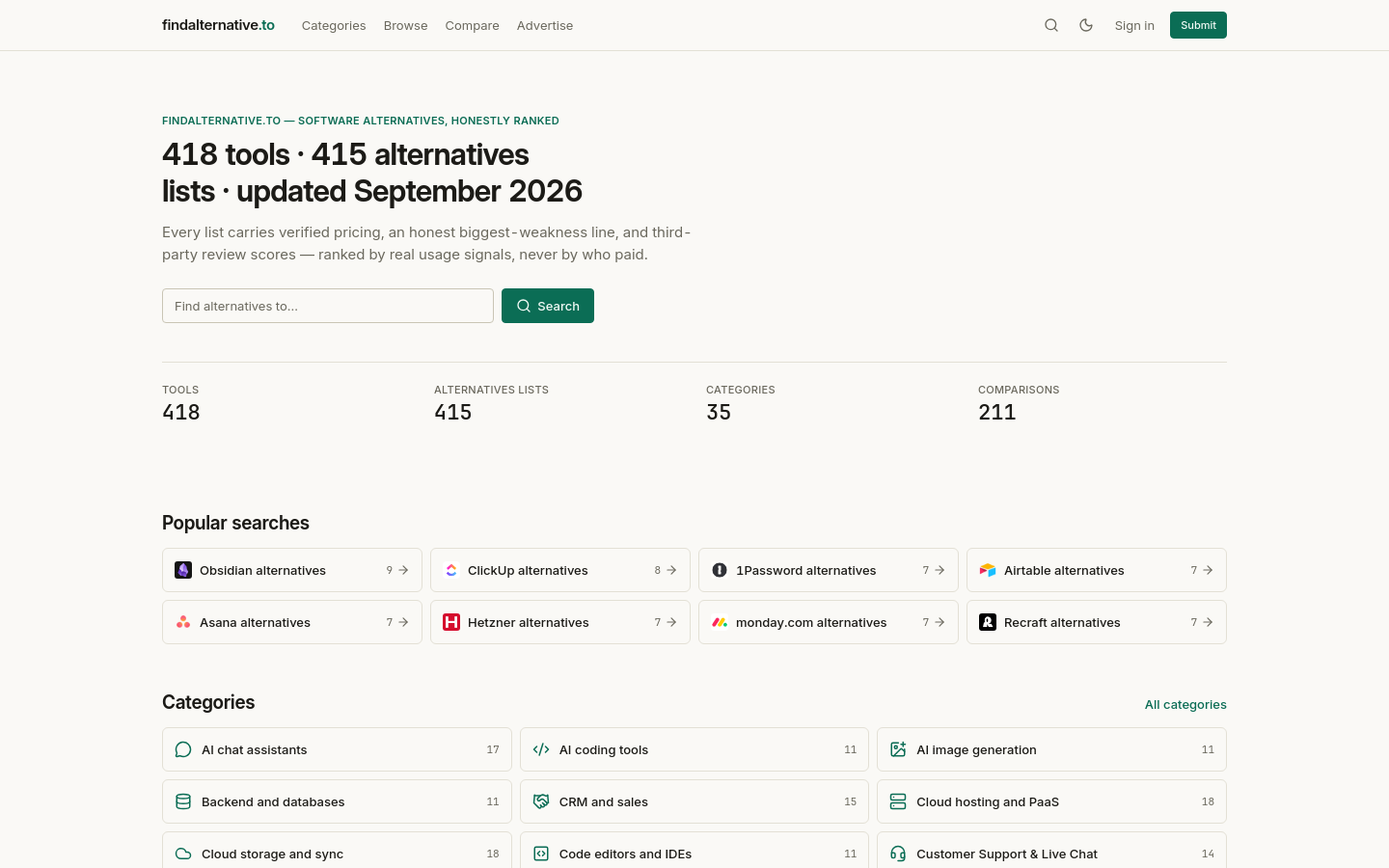Open the Compare nav item
The height and width of the screenshot is (868, 1389).
(x=472, y=25)
